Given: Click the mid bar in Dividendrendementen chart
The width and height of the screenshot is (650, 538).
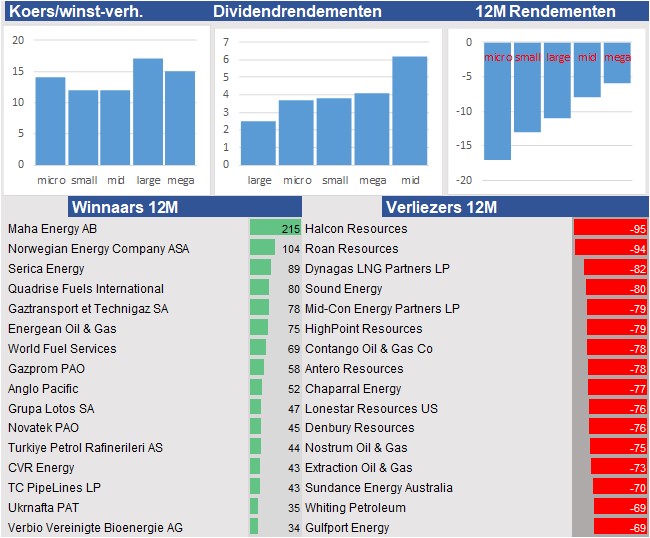Looking at the screenshot, I should point(410,110).
